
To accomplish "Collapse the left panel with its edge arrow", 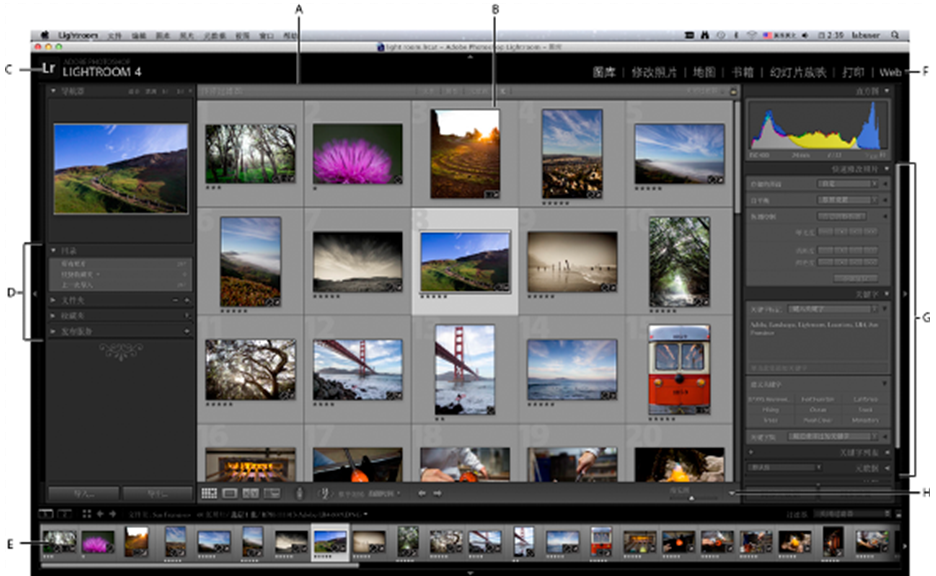I will point(35,293).
